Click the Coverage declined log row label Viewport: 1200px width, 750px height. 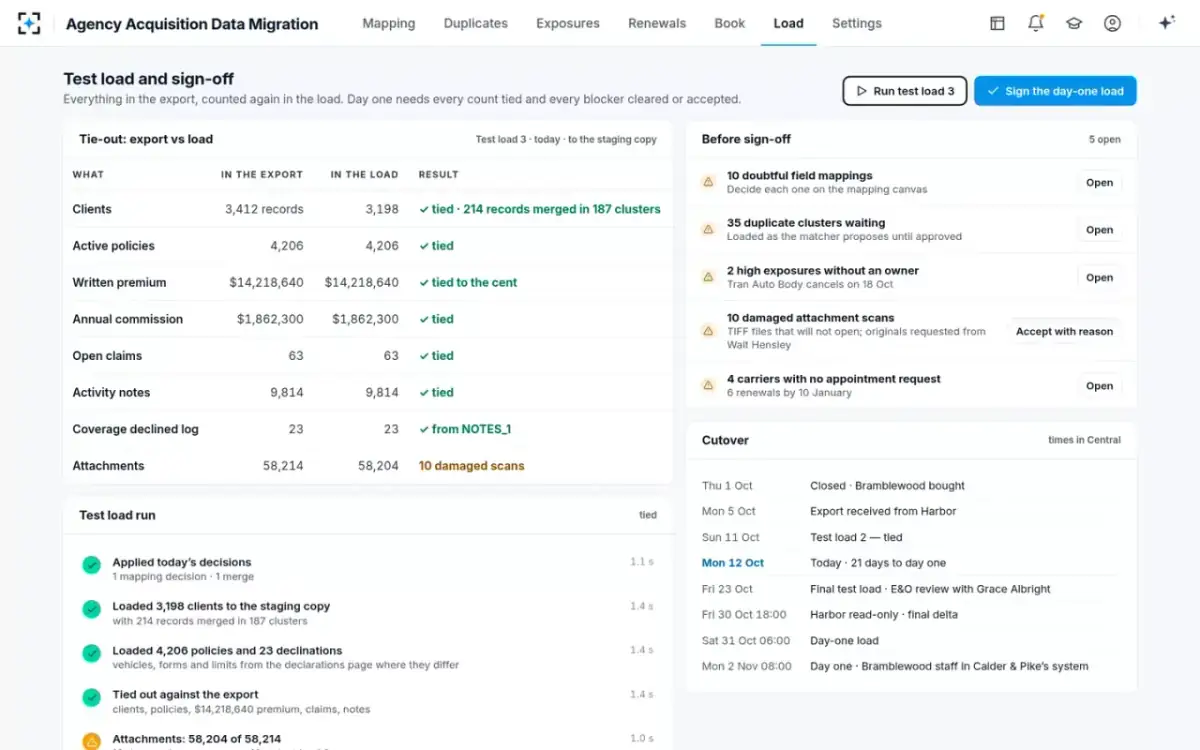(135, 429)
